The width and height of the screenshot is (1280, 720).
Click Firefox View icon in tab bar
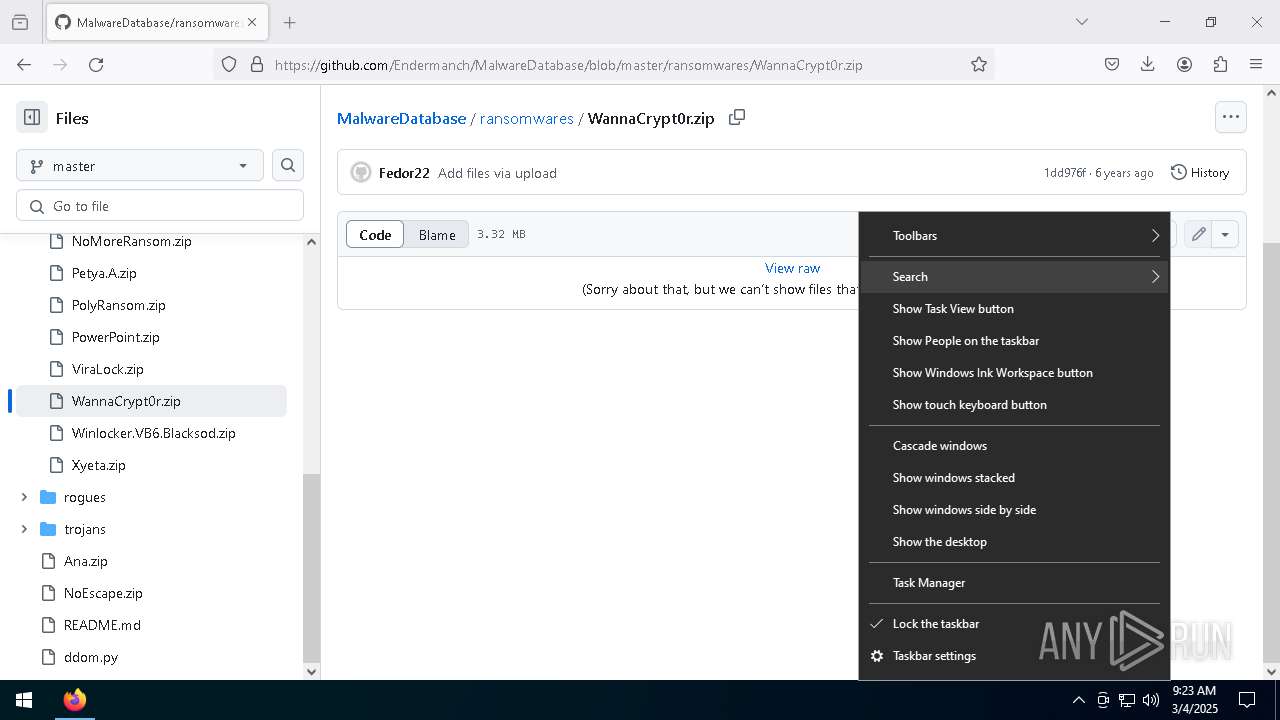pyautogui.click(x=20, y=22)
